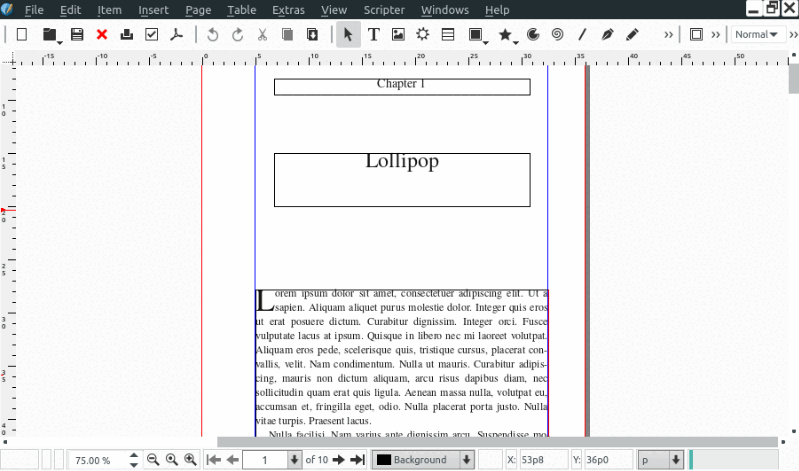This screenshot has width=799, height=471.
Task: Select the Table tool
Action: 448,35
